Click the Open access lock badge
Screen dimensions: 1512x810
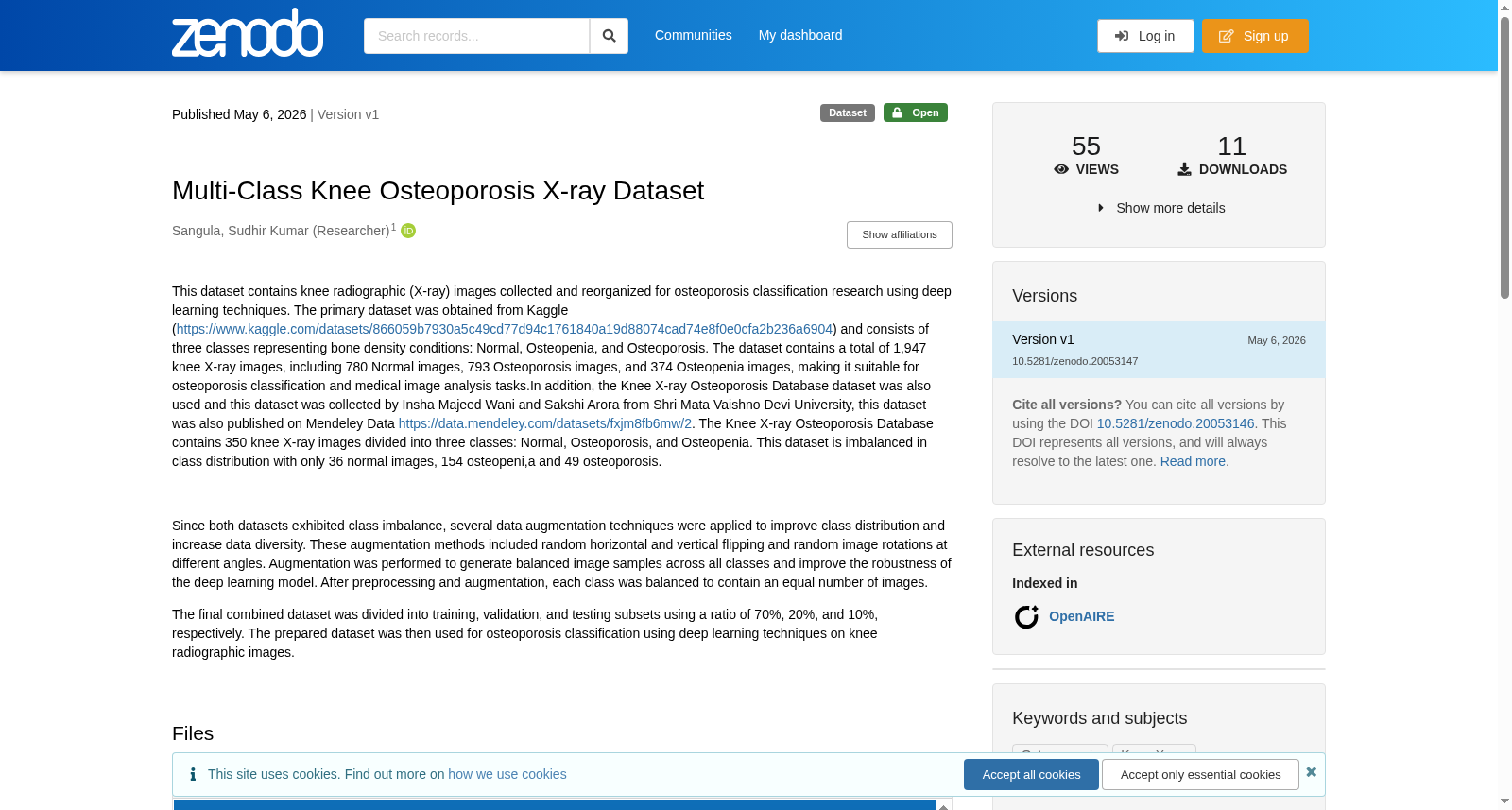(x=916, y=112)
